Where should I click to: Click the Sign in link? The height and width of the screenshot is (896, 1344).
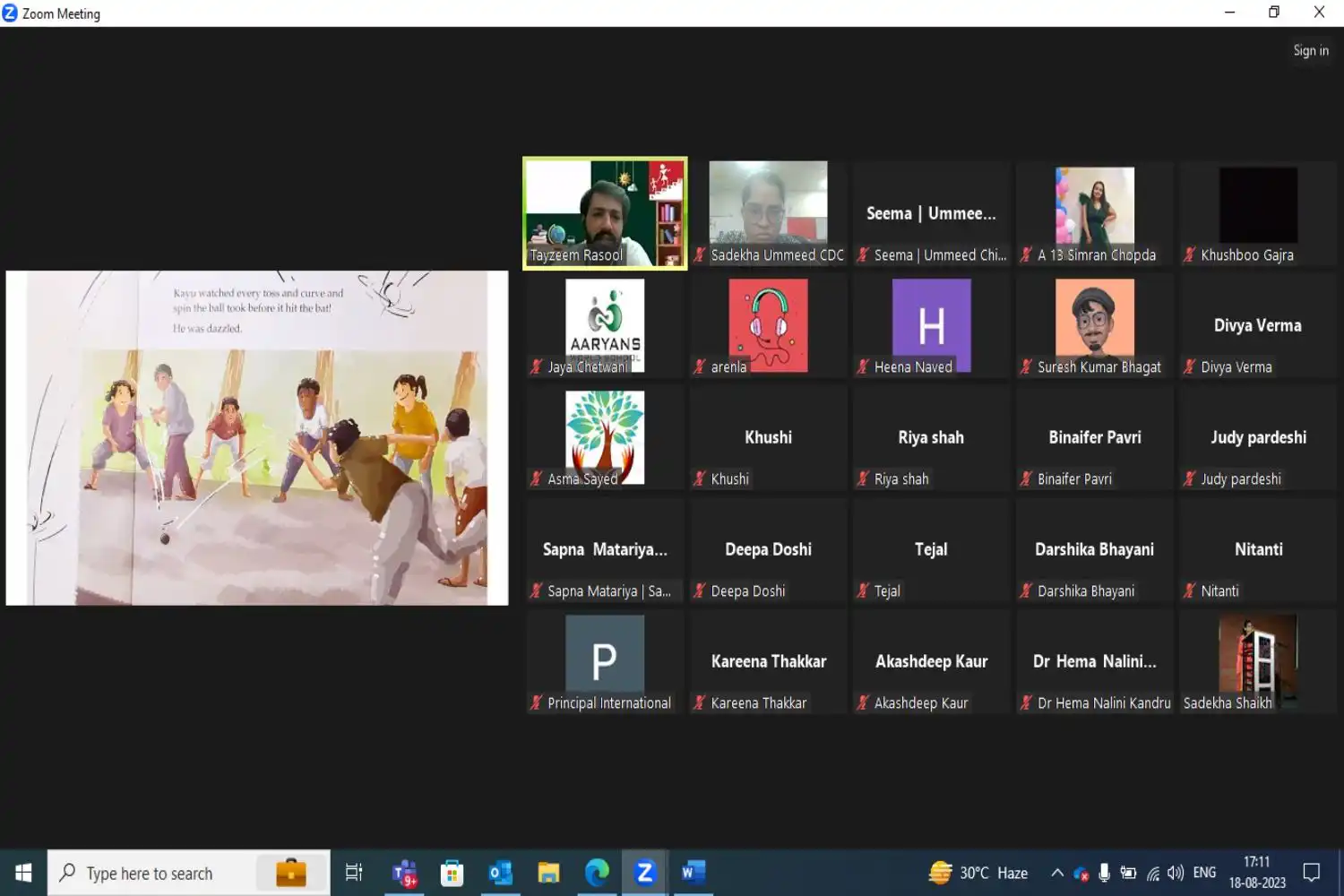pos(1310,51)
